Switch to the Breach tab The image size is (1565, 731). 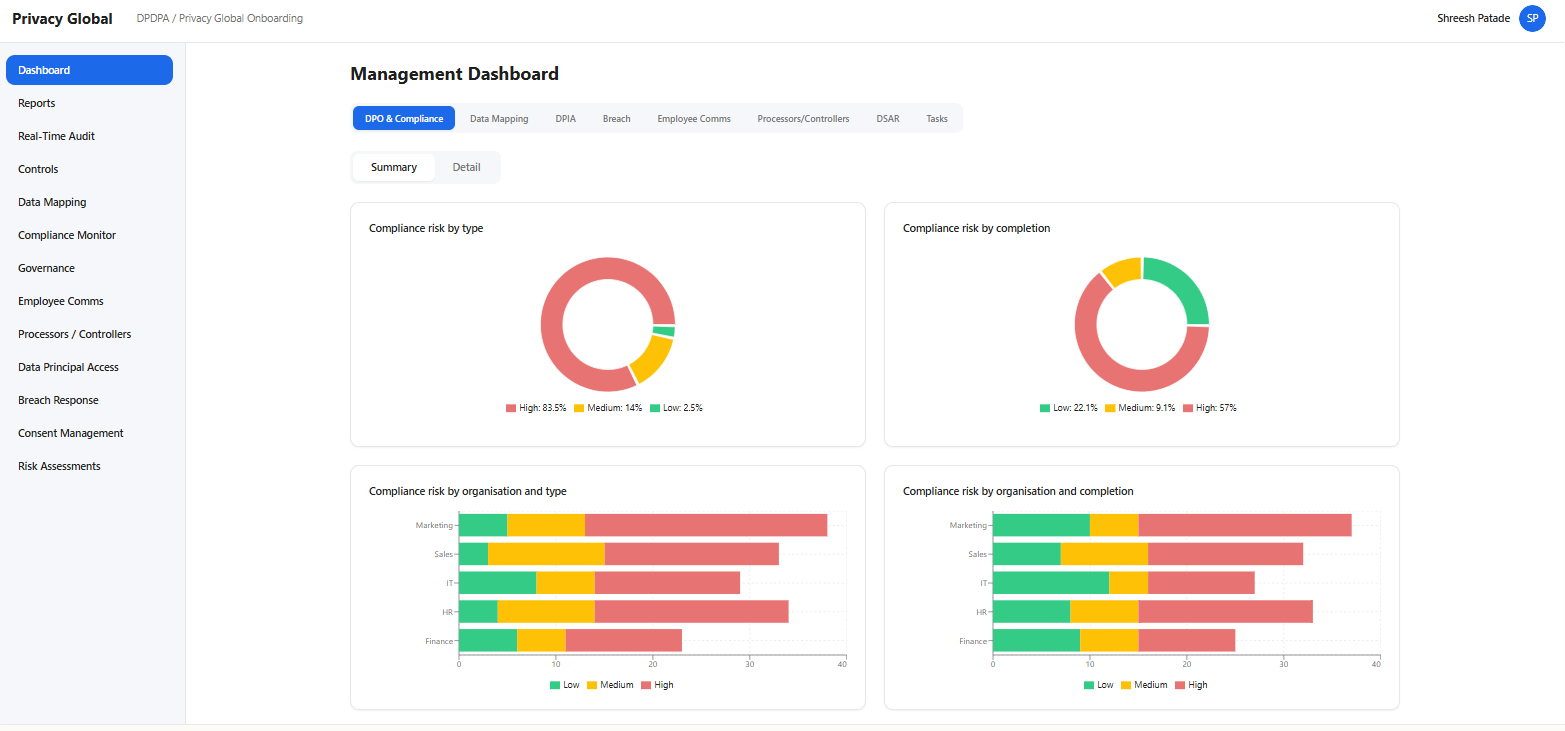616,118
